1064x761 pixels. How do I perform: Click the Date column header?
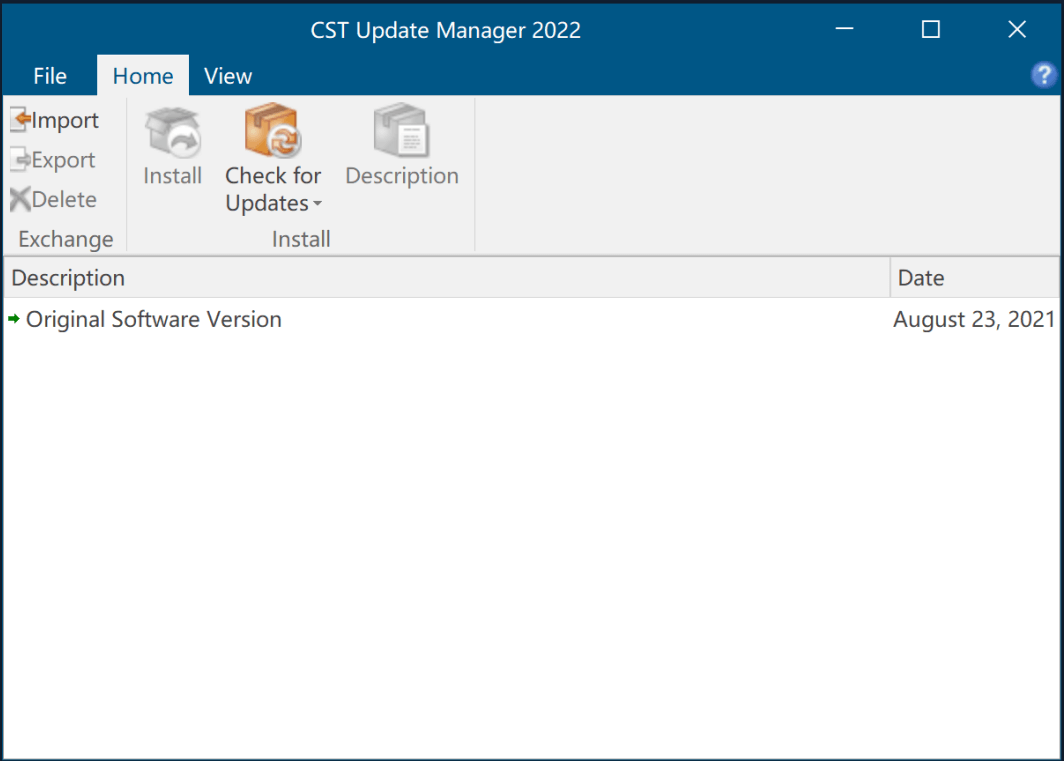[921, 277]
